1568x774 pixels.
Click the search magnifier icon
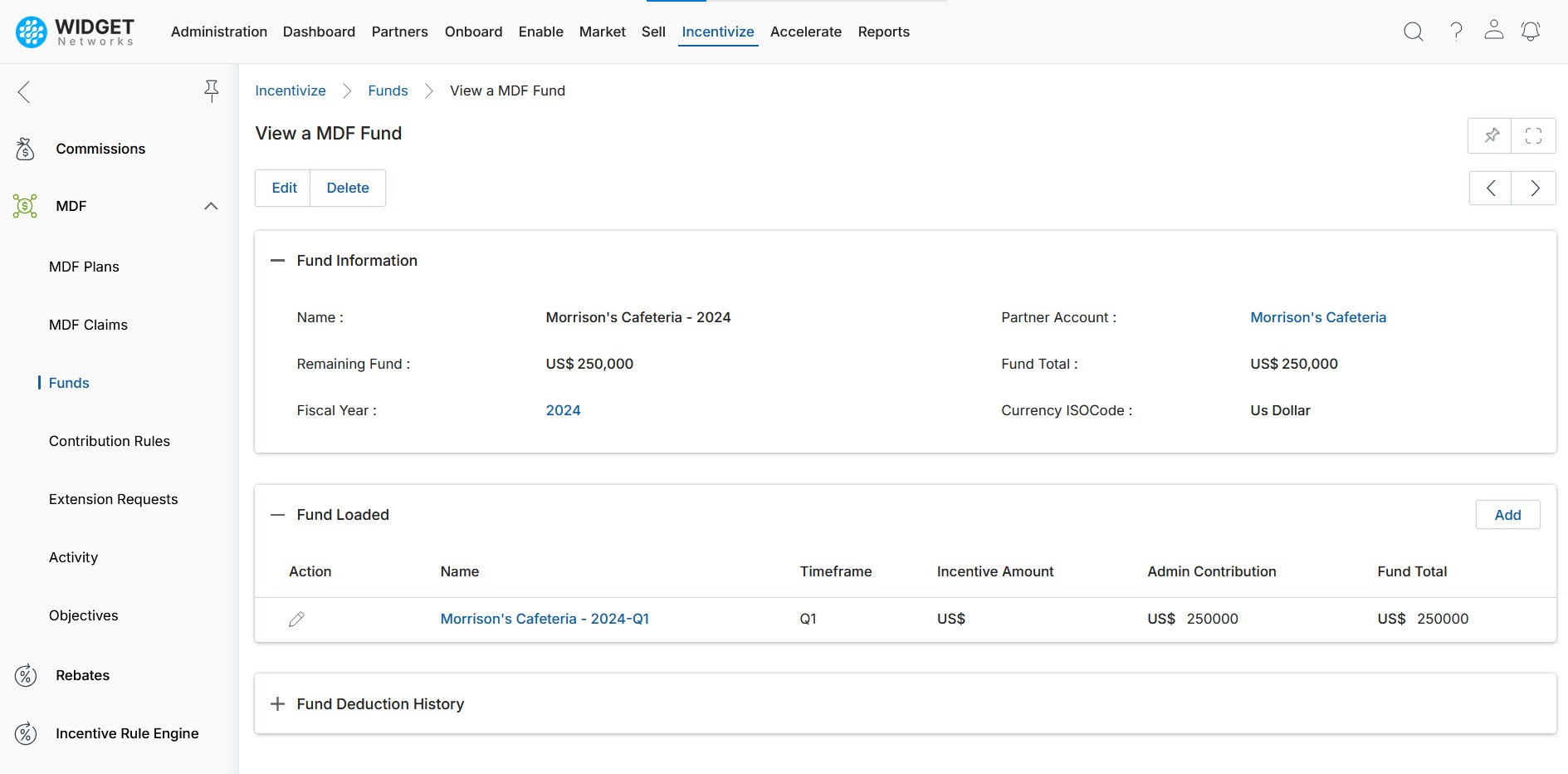tap(1413, 32)
